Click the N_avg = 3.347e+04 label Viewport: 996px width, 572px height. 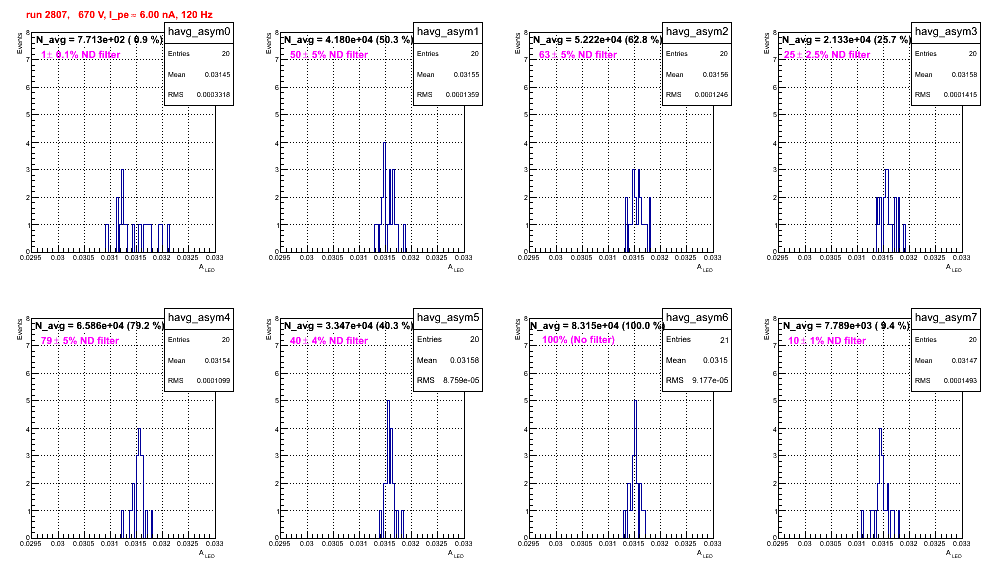(x=347, y=326)
